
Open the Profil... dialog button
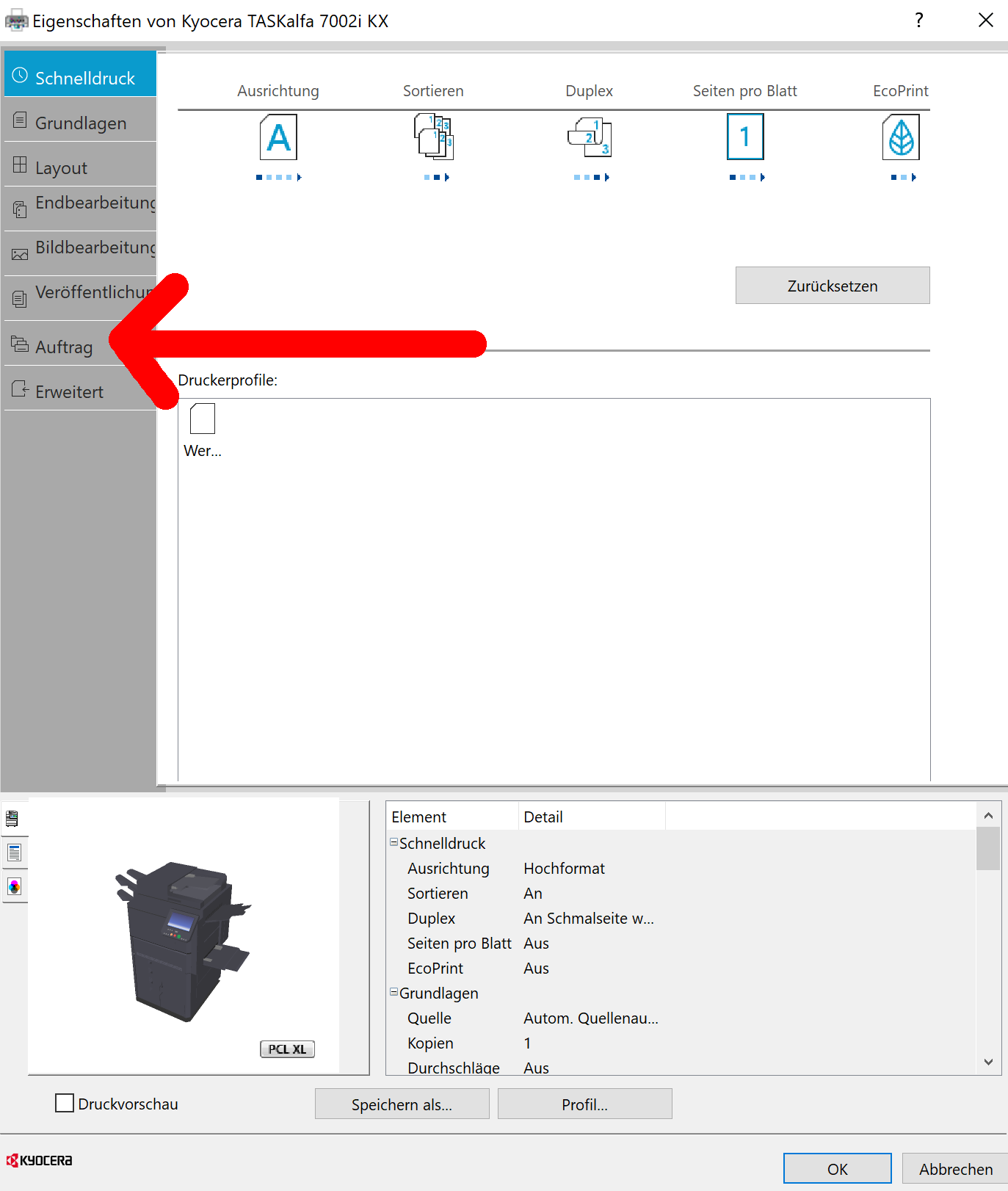click(584, 1104)
